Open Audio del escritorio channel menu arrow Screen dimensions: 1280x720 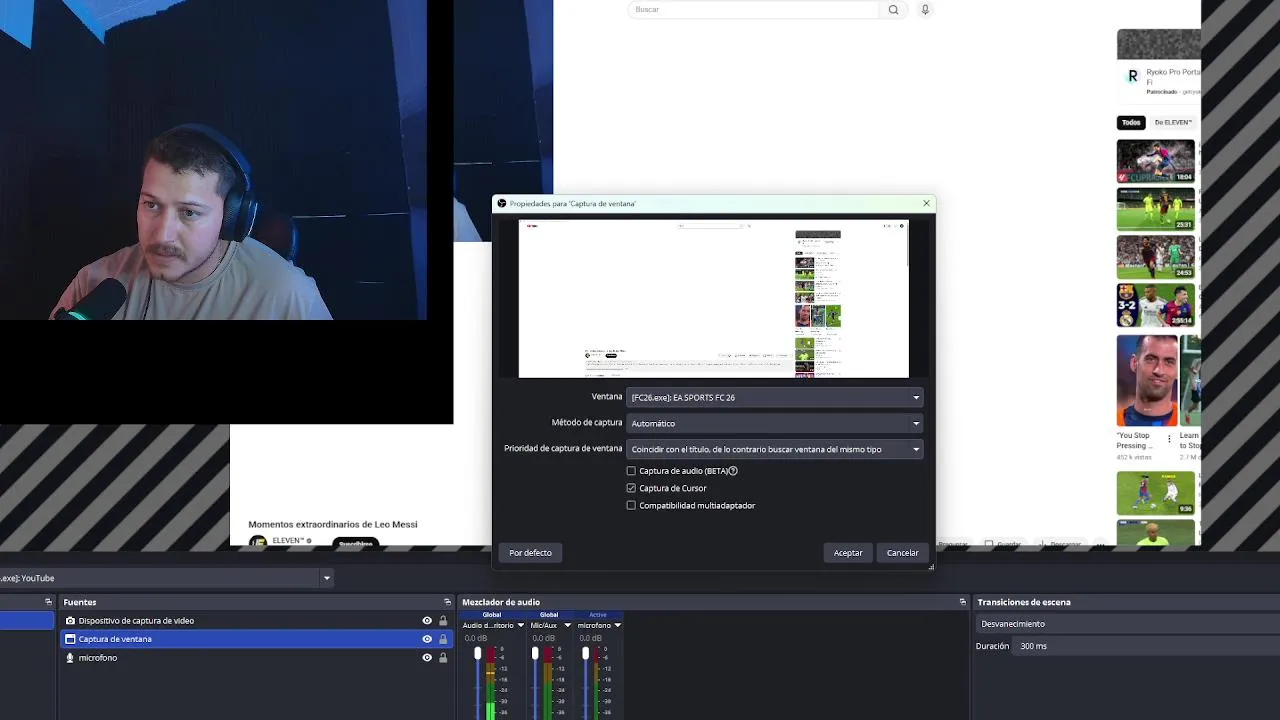[520, 626]
